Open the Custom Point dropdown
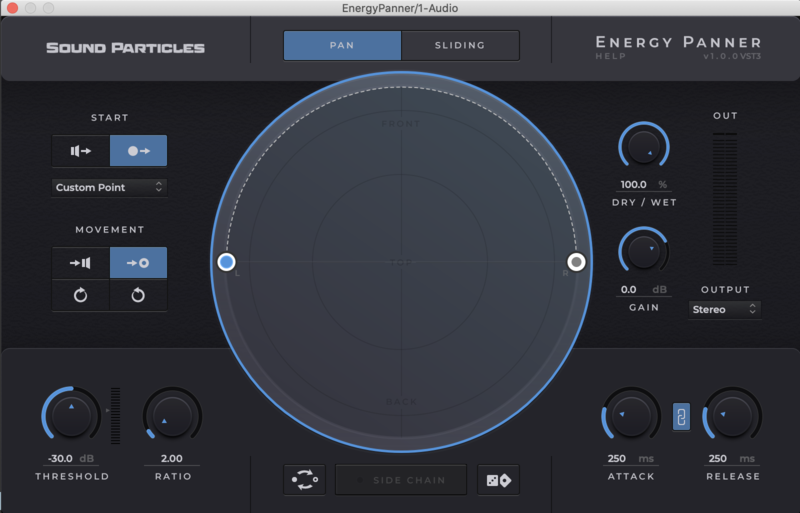This screenshot has width=800, height=513. pos(109,187)
